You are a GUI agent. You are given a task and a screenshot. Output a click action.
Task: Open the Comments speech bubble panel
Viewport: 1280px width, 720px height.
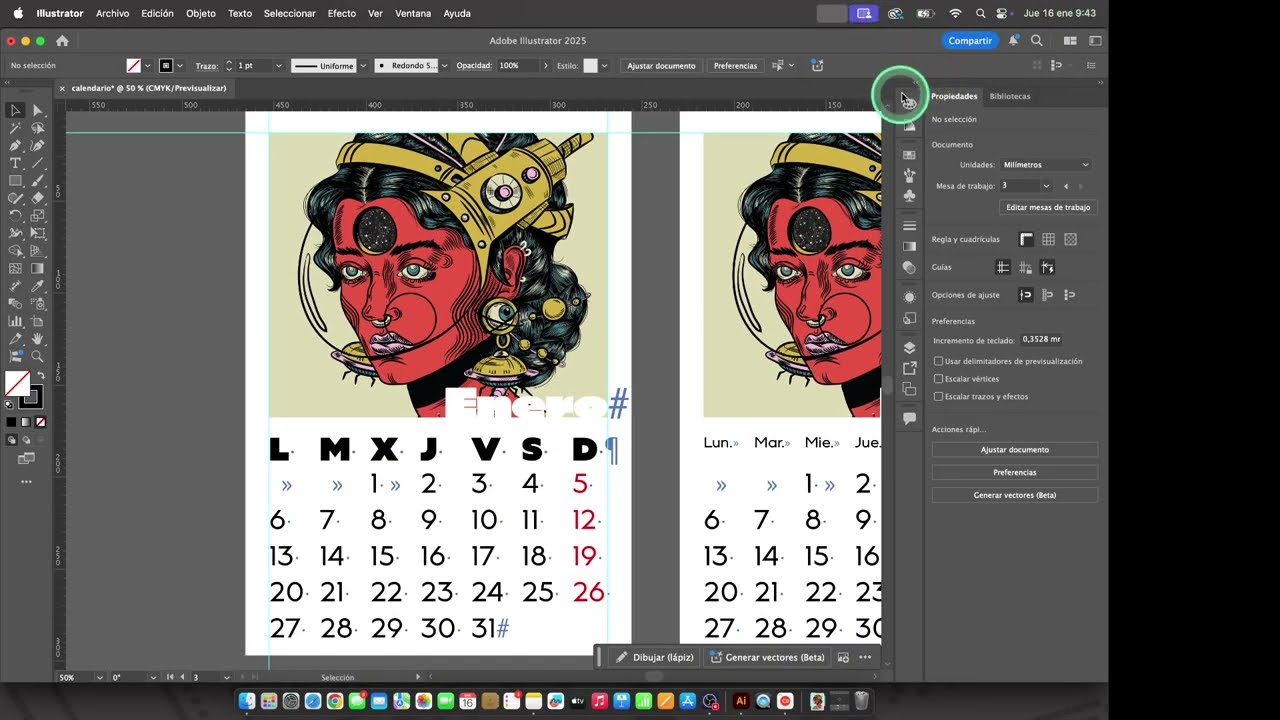909,419
